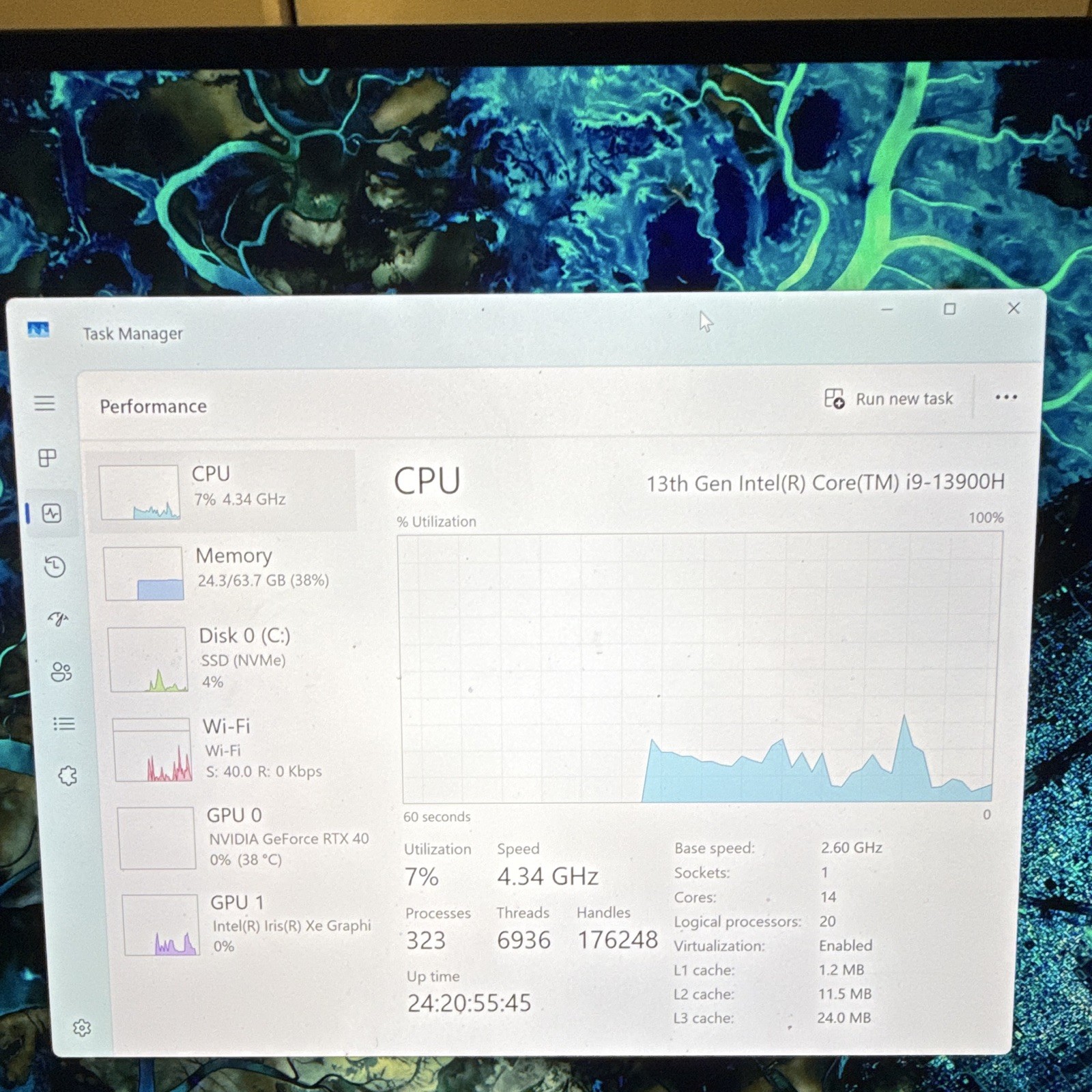Image resolution: width=1092 pixels, height=1092 pixels.
Task: Click the Memory mini graph thumbnail
Action: coord(144,573)
